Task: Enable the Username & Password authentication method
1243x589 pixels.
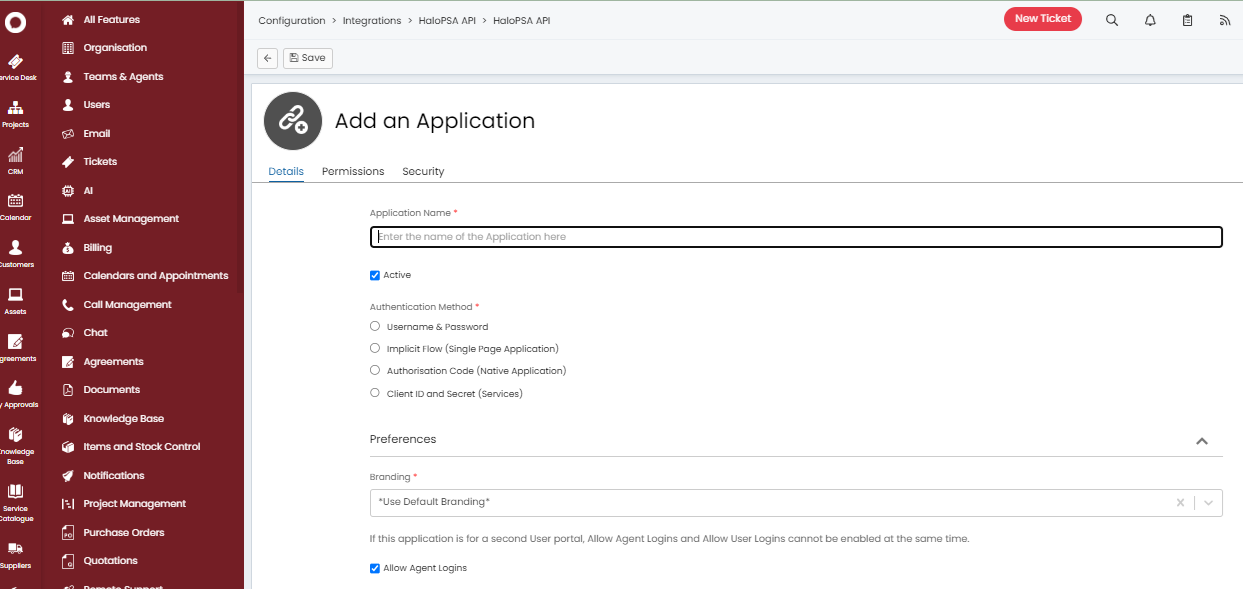Action: click(375, 326)
